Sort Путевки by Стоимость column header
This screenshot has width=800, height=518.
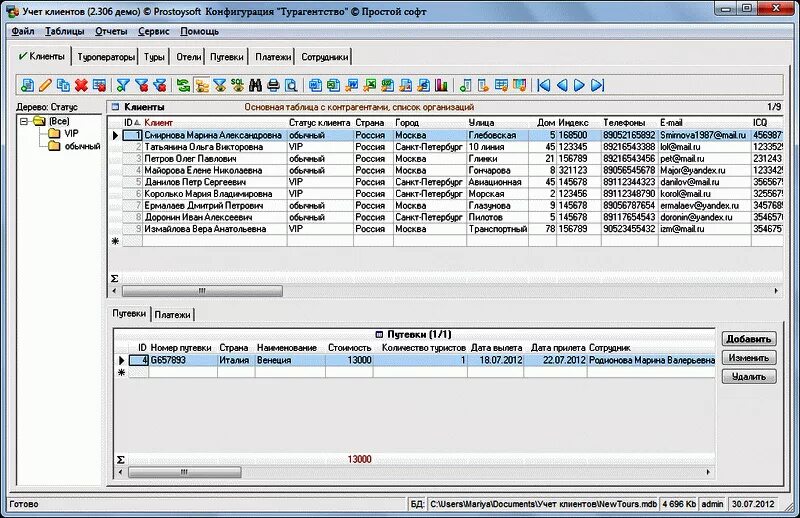pyautogui.click(x=349, y=348)
